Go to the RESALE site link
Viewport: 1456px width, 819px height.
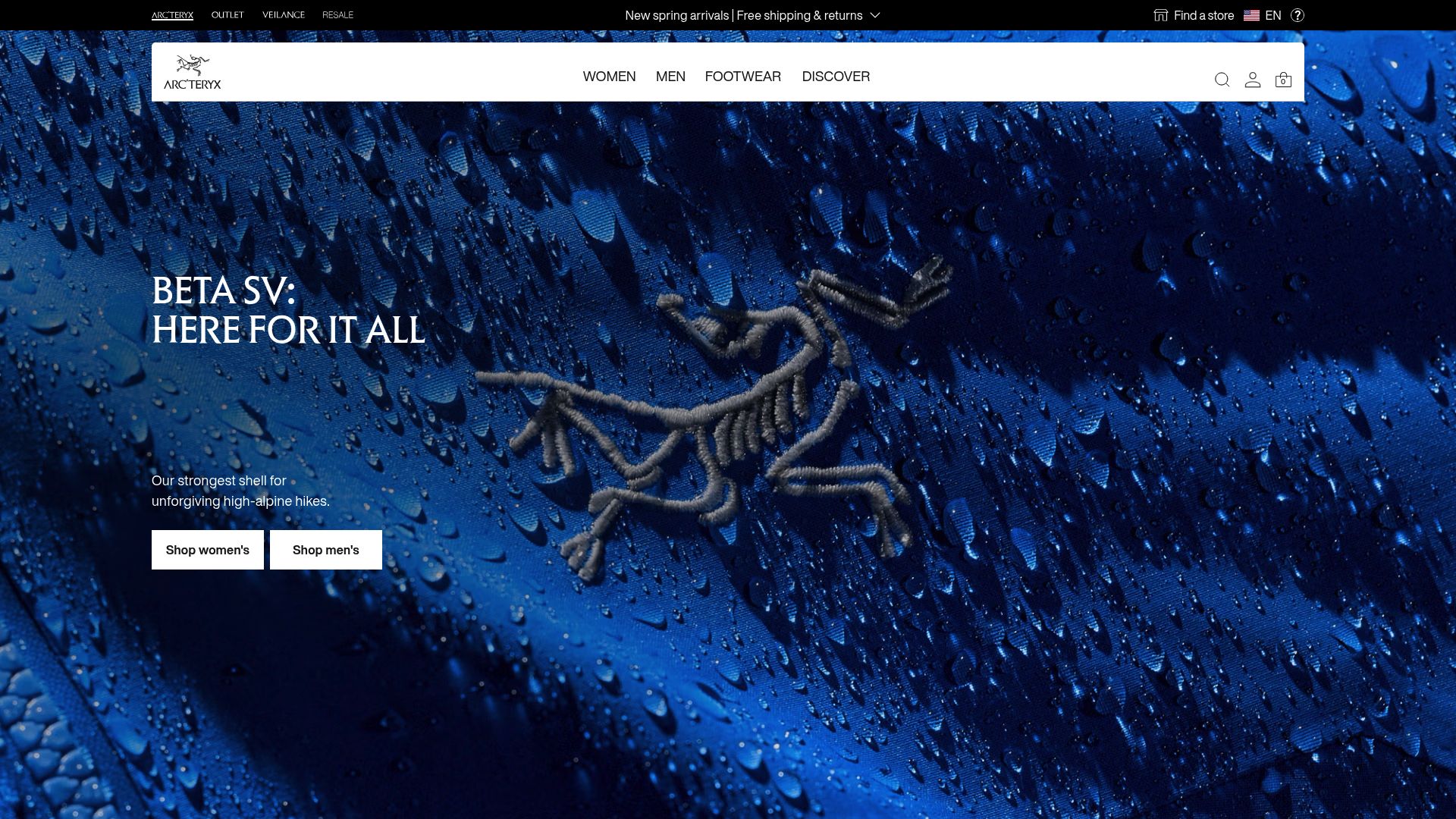337,15
